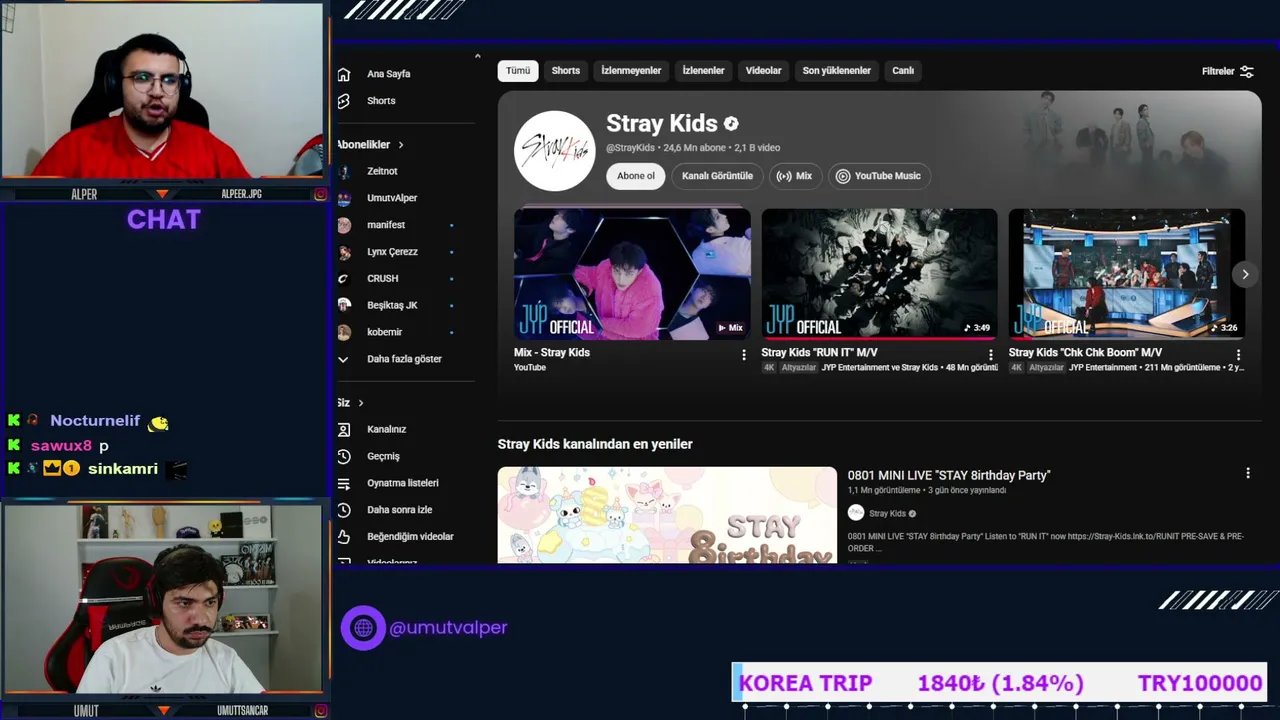The height and width of the screenshot is (720, 1280).
Task: Open the Lynx Çerezz subscription channel
Action: click(x=392, y=252)
